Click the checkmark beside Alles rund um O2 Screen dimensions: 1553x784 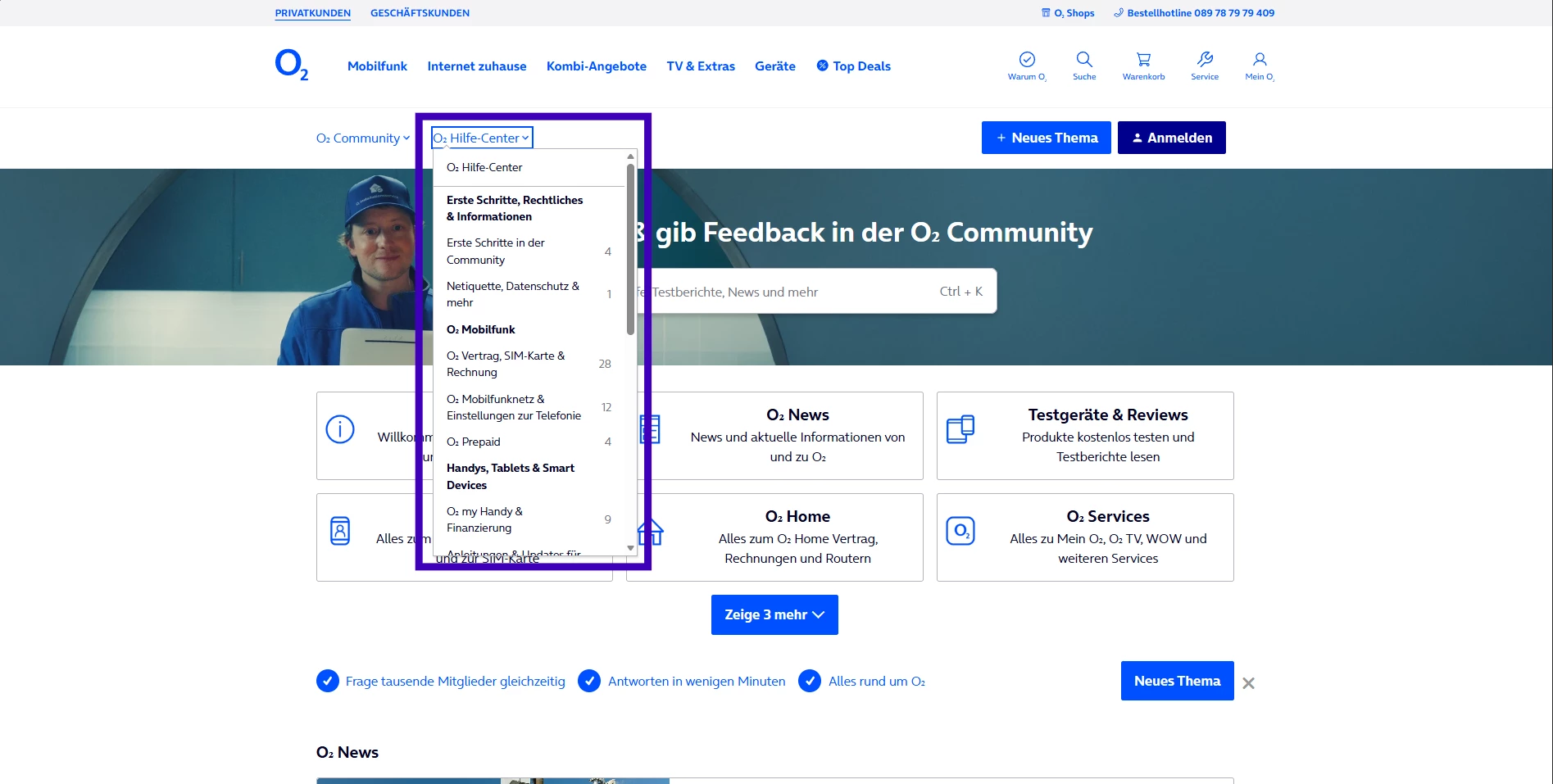(x=810, y=681)
